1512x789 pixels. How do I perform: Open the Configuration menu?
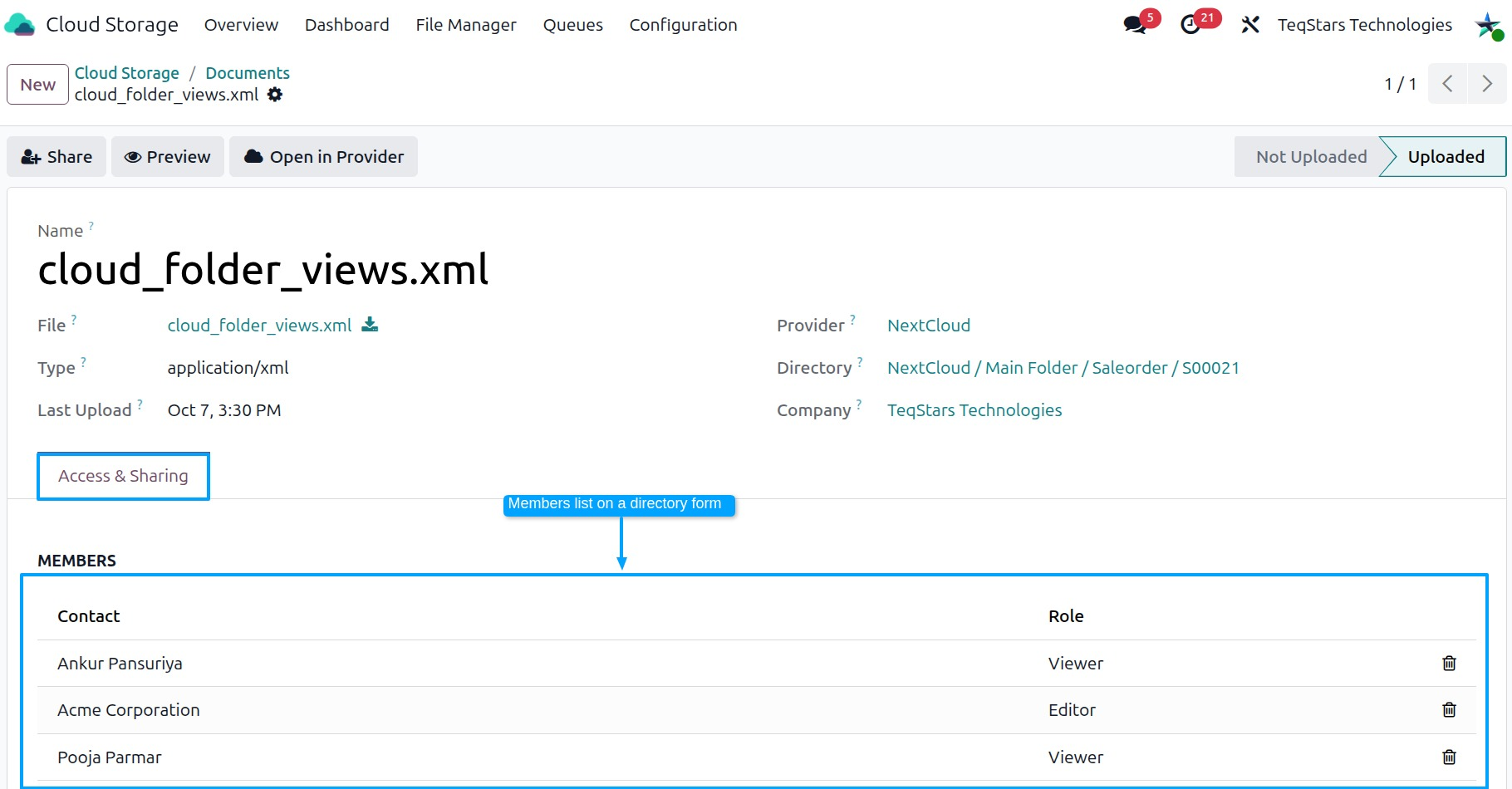click(683, 25)
